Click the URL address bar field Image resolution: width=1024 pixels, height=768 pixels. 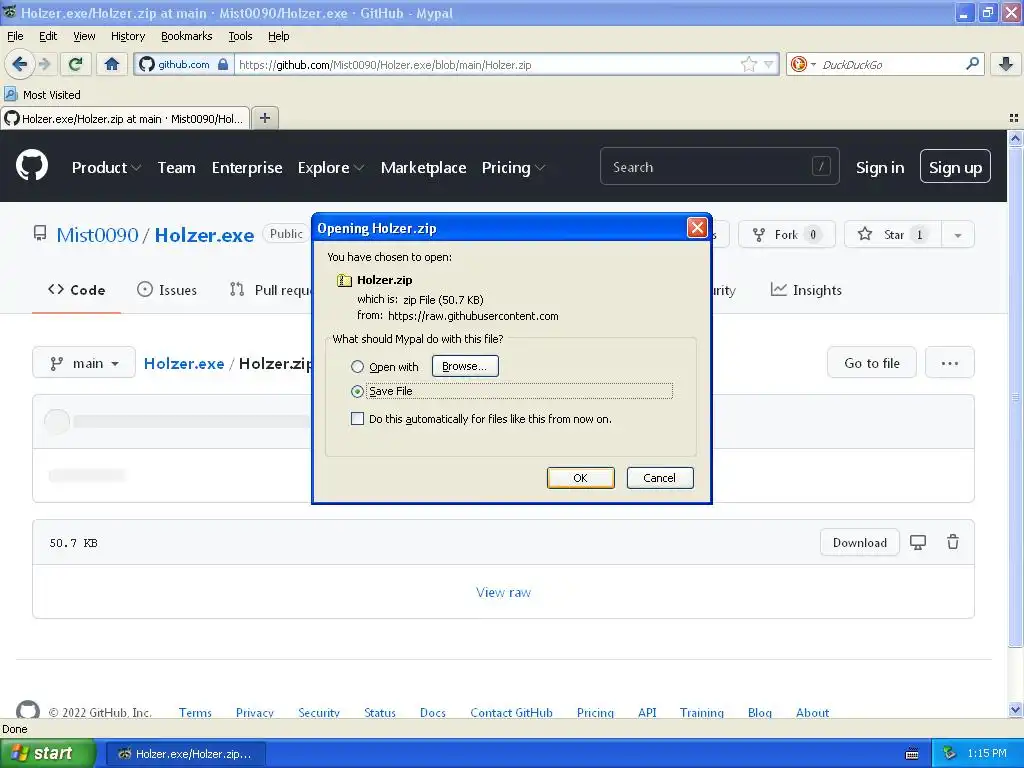click(x=487, y=65)
